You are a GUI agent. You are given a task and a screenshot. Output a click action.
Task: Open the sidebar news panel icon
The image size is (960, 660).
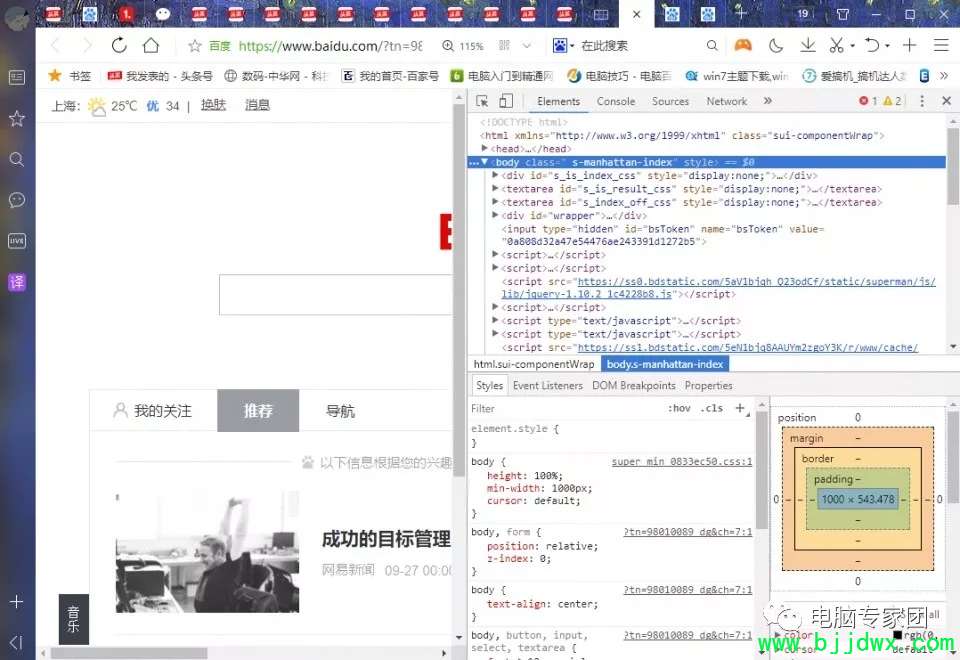17,77
